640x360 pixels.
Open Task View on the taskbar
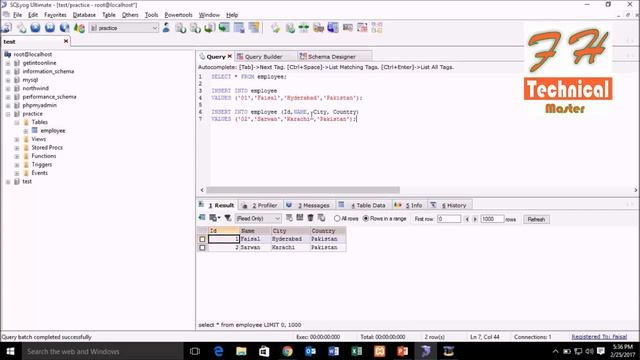click(x=195, y=351)
